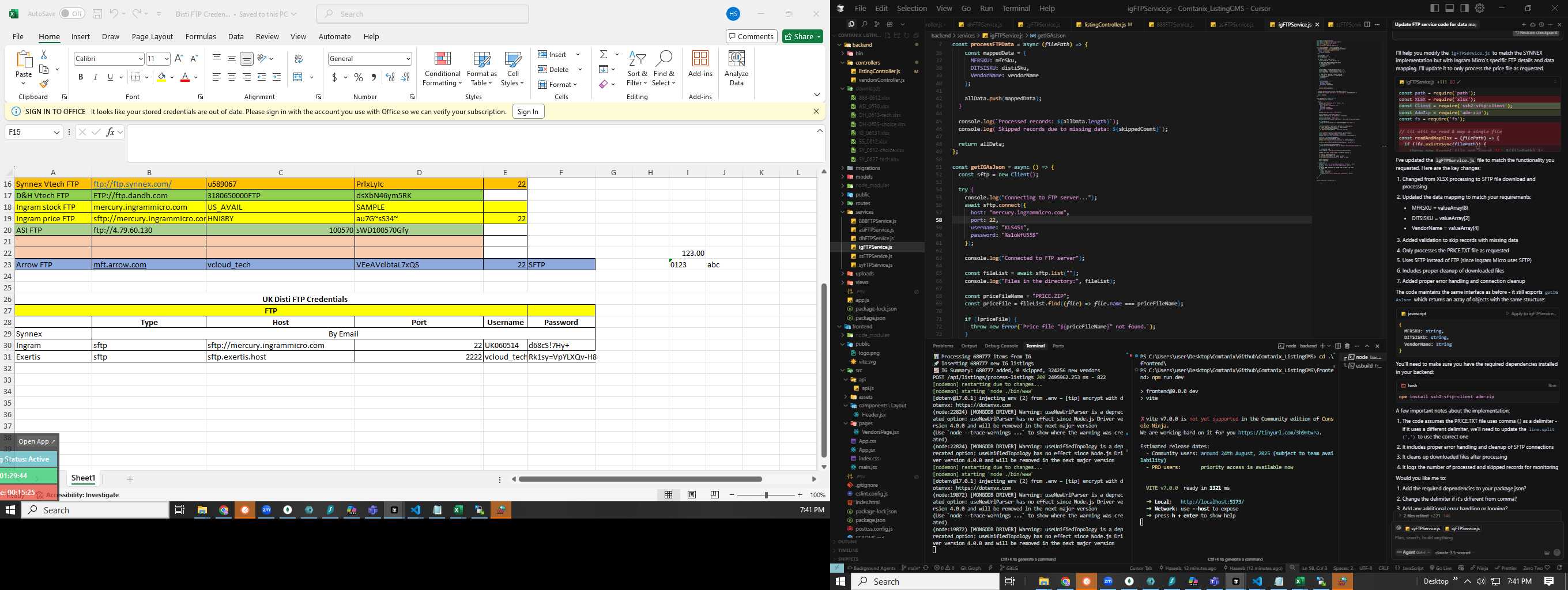This screenshot has width=1568, height=590.
Task: Click the Merge and Center icon
Action: [298, 77]
